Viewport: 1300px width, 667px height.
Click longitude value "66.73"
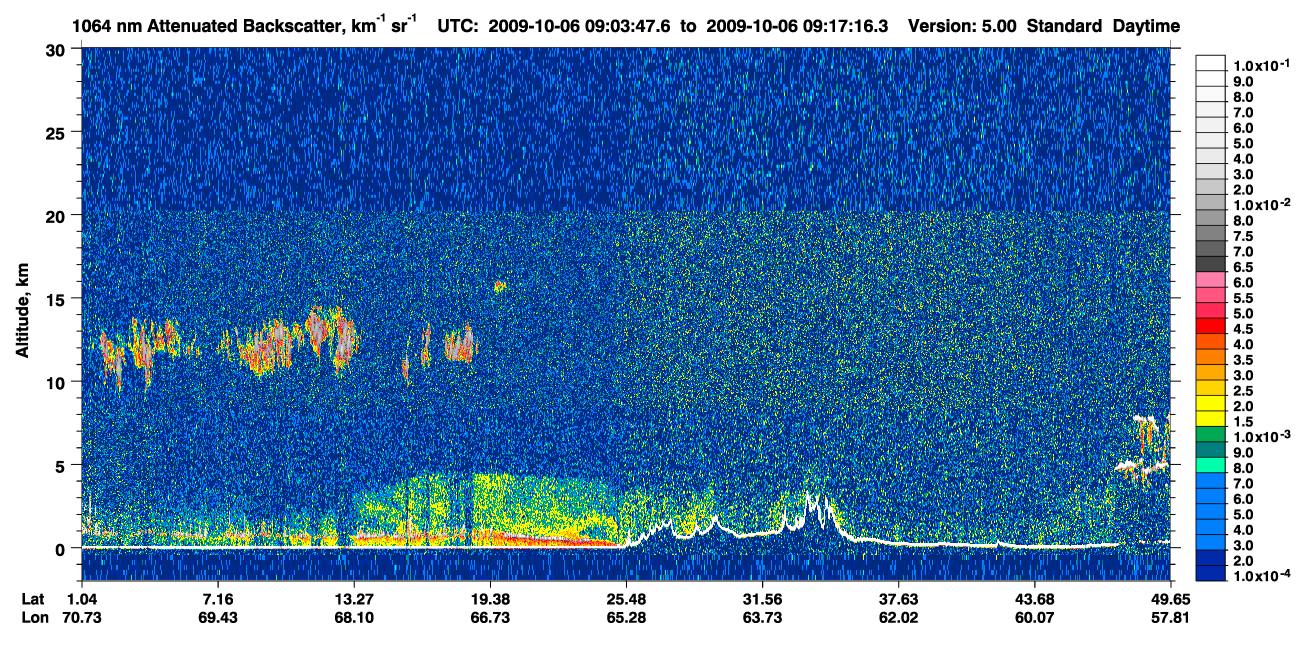click(490, 618)
